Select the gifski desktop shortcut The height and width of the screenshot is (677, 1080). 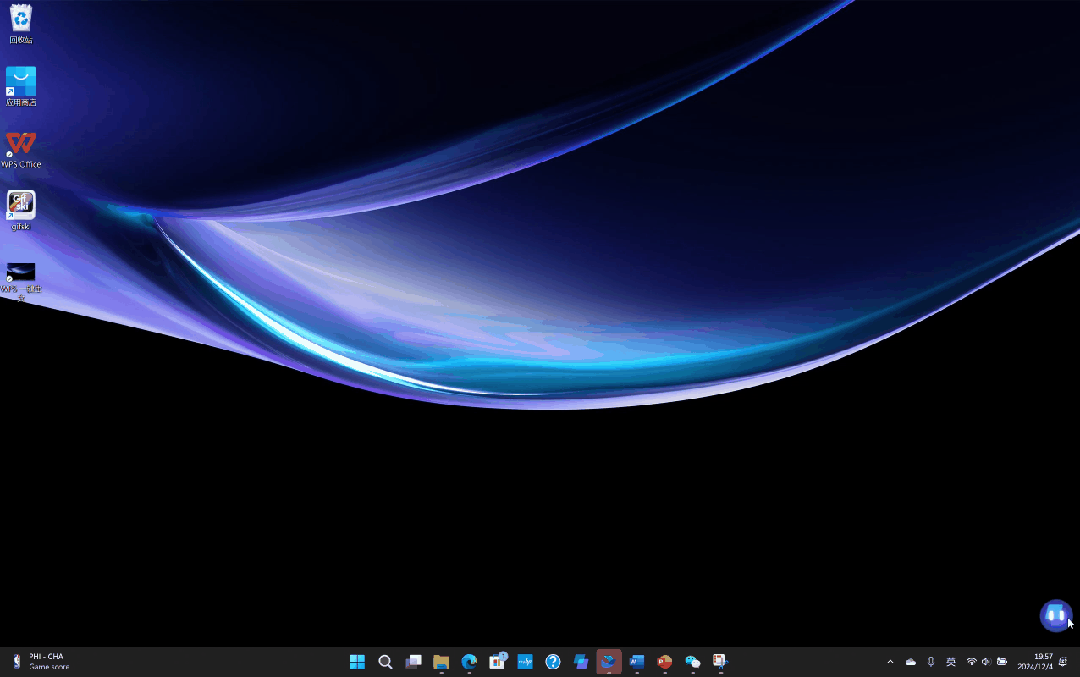[x=21, y=211]
